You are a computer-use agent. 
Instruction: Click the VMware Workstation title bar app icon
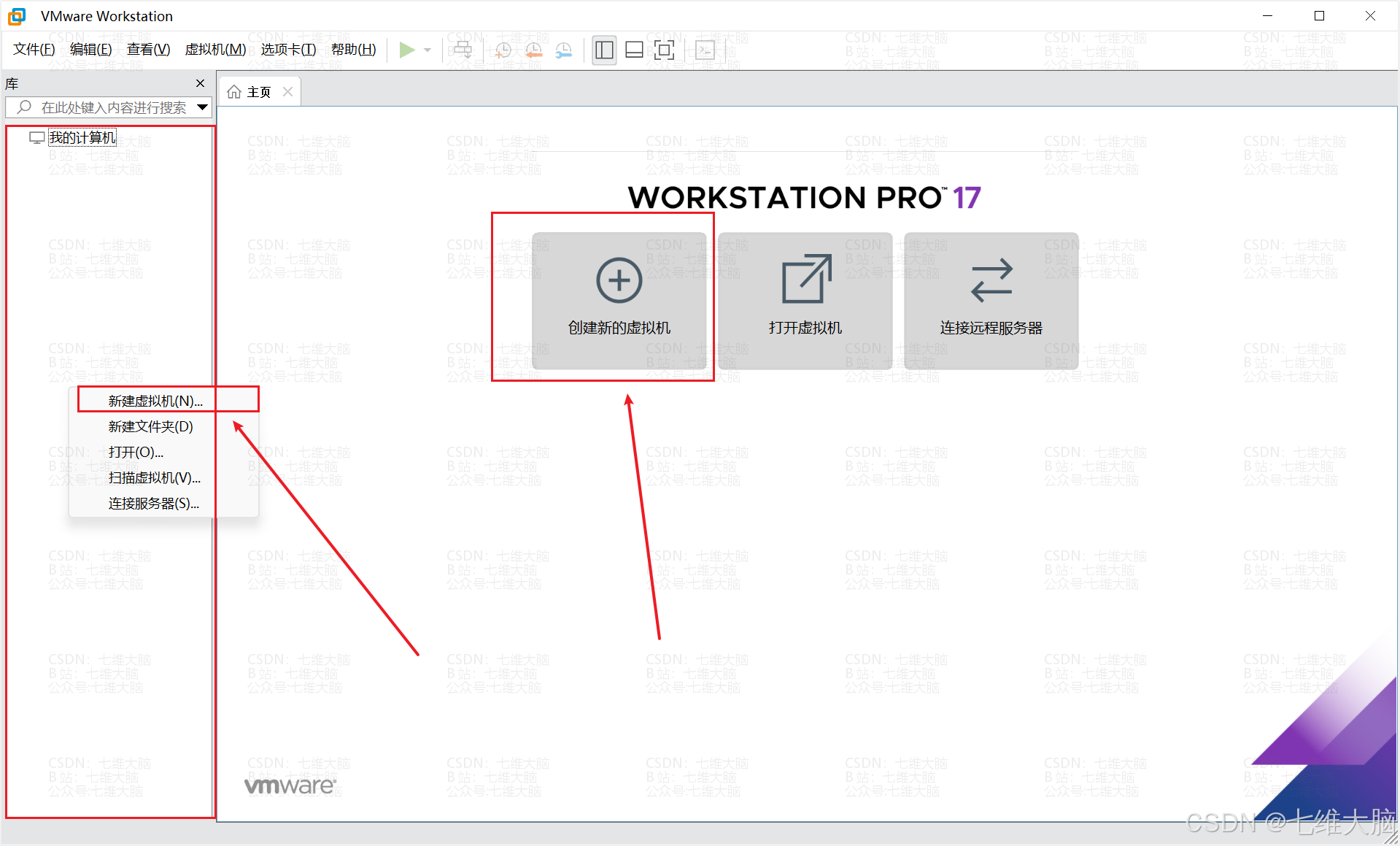17,16
